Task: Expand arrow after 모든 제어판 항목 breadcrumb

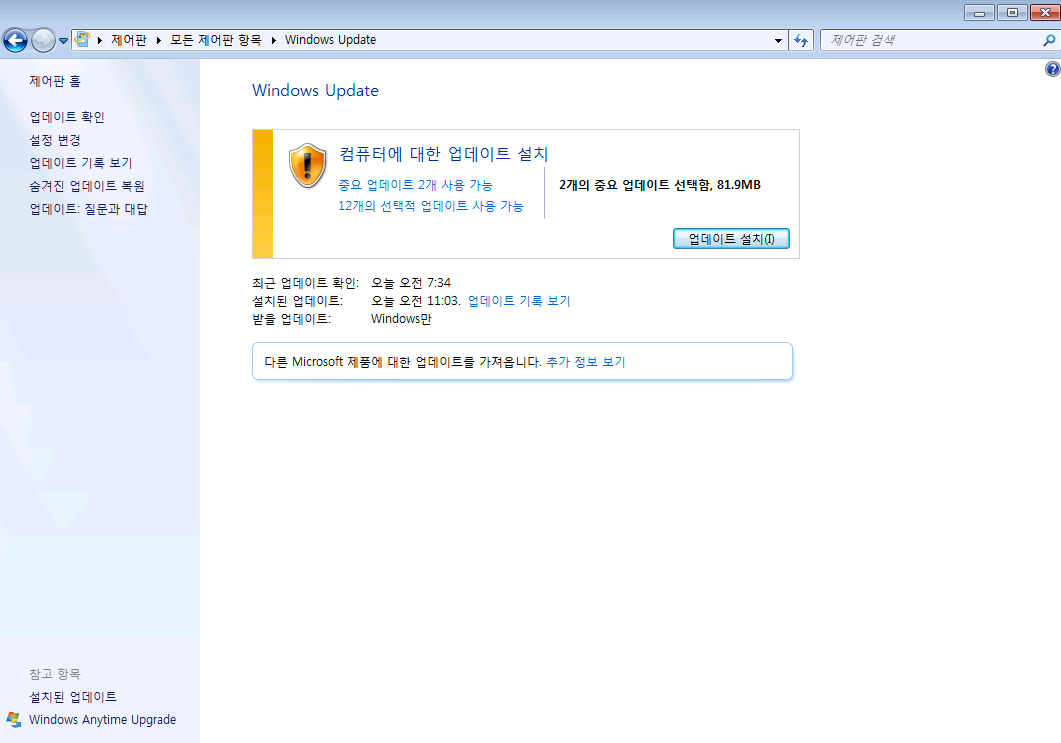Action: click(x=273, y=41)
